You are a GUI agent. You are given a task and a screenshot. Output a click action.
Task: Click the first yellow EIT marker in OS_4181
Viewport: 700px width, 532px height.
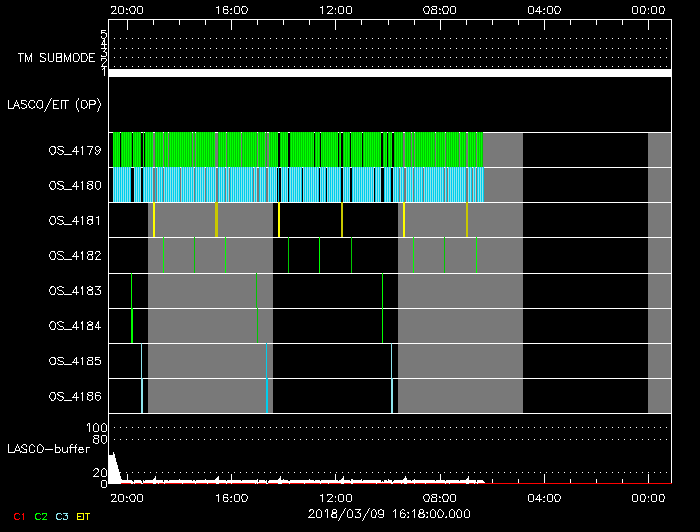click(154, 220)
